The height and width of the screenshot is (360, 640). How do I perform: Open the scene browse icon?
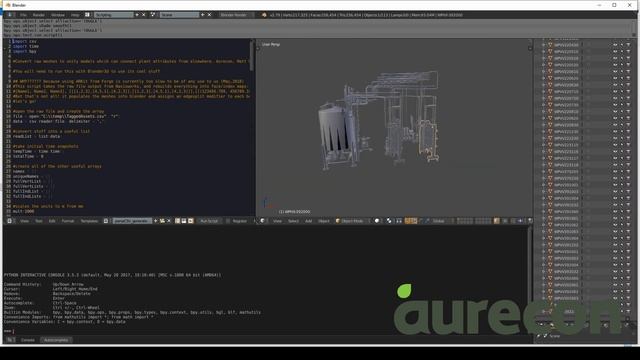tap(153, 15)
